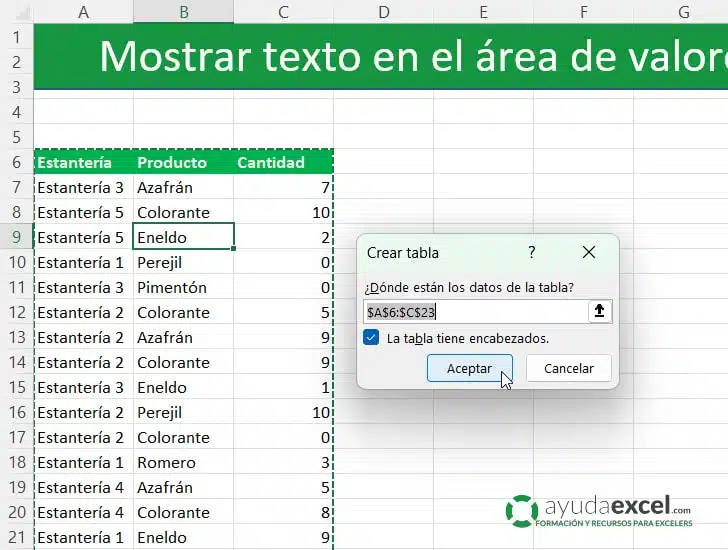Close the Crear tabla dialog
Viewport: 728px width, 550px height.
point(589,252)
